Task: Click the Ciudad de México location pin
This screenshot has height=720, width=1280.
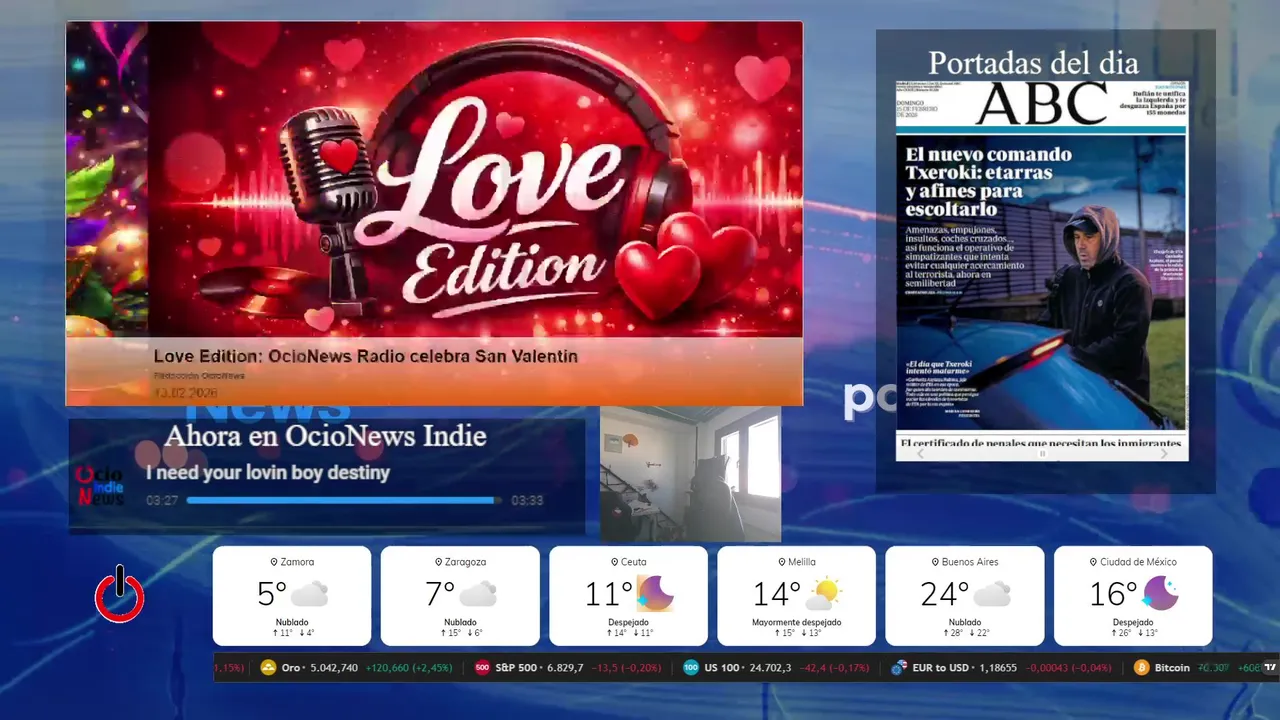Action: 1093,562
